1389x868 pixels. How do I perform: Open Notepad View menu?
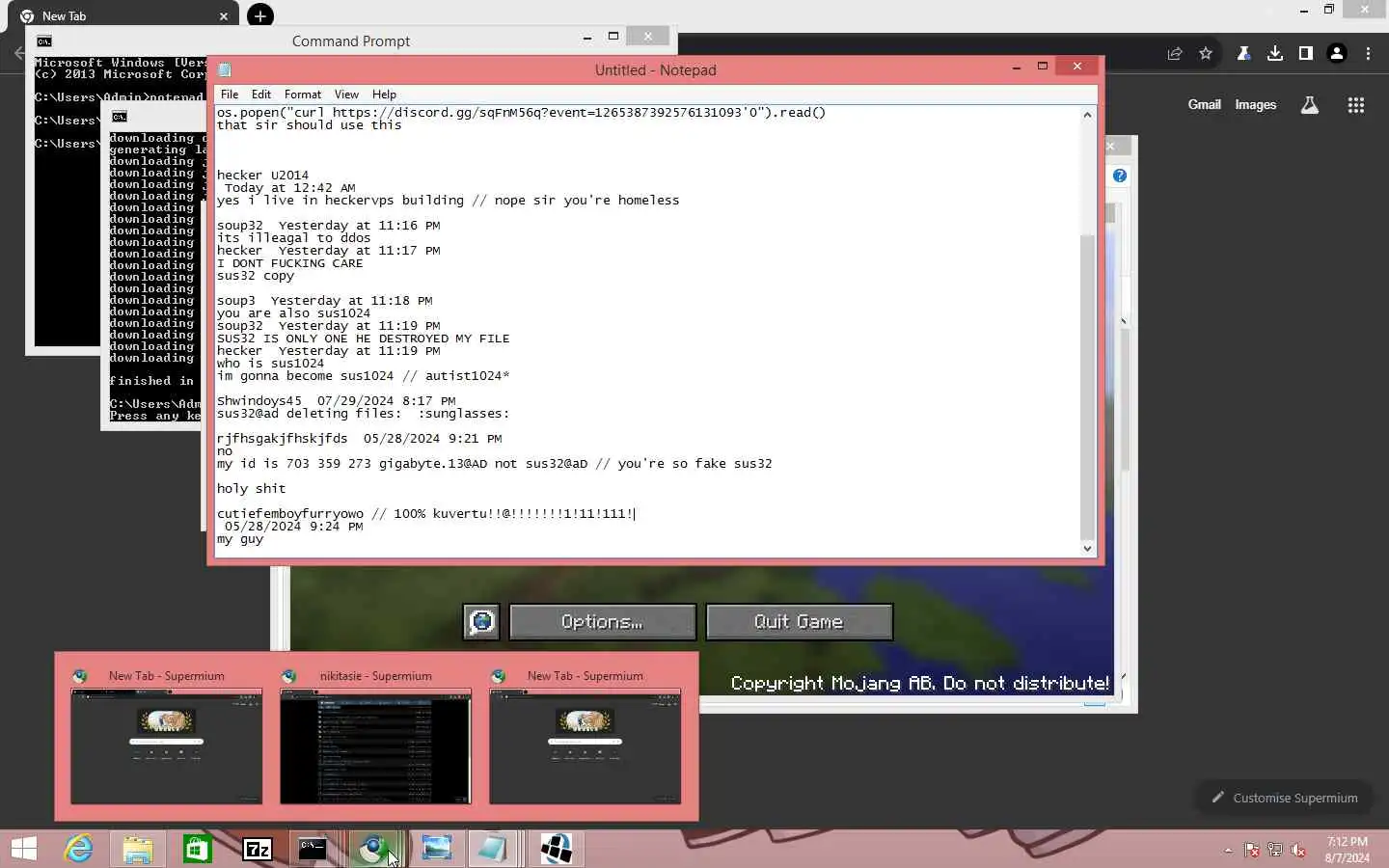(x=346, y=95)
